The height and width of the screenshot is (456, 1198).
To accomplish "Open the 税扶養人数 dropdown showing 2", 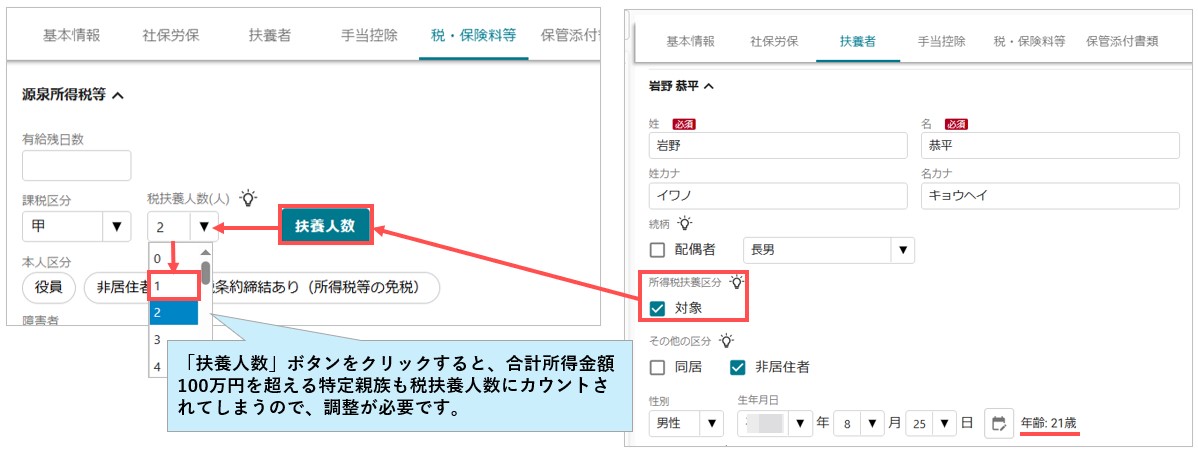I will point(183,227).
